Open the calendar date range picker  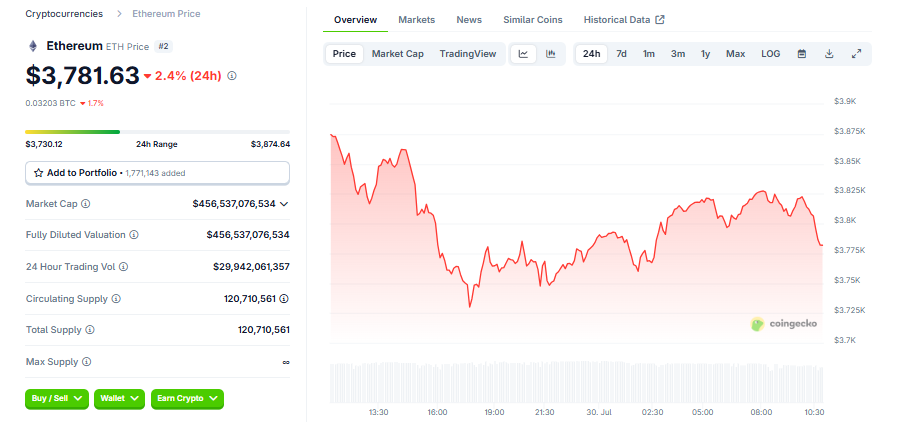tap(802, 54)
